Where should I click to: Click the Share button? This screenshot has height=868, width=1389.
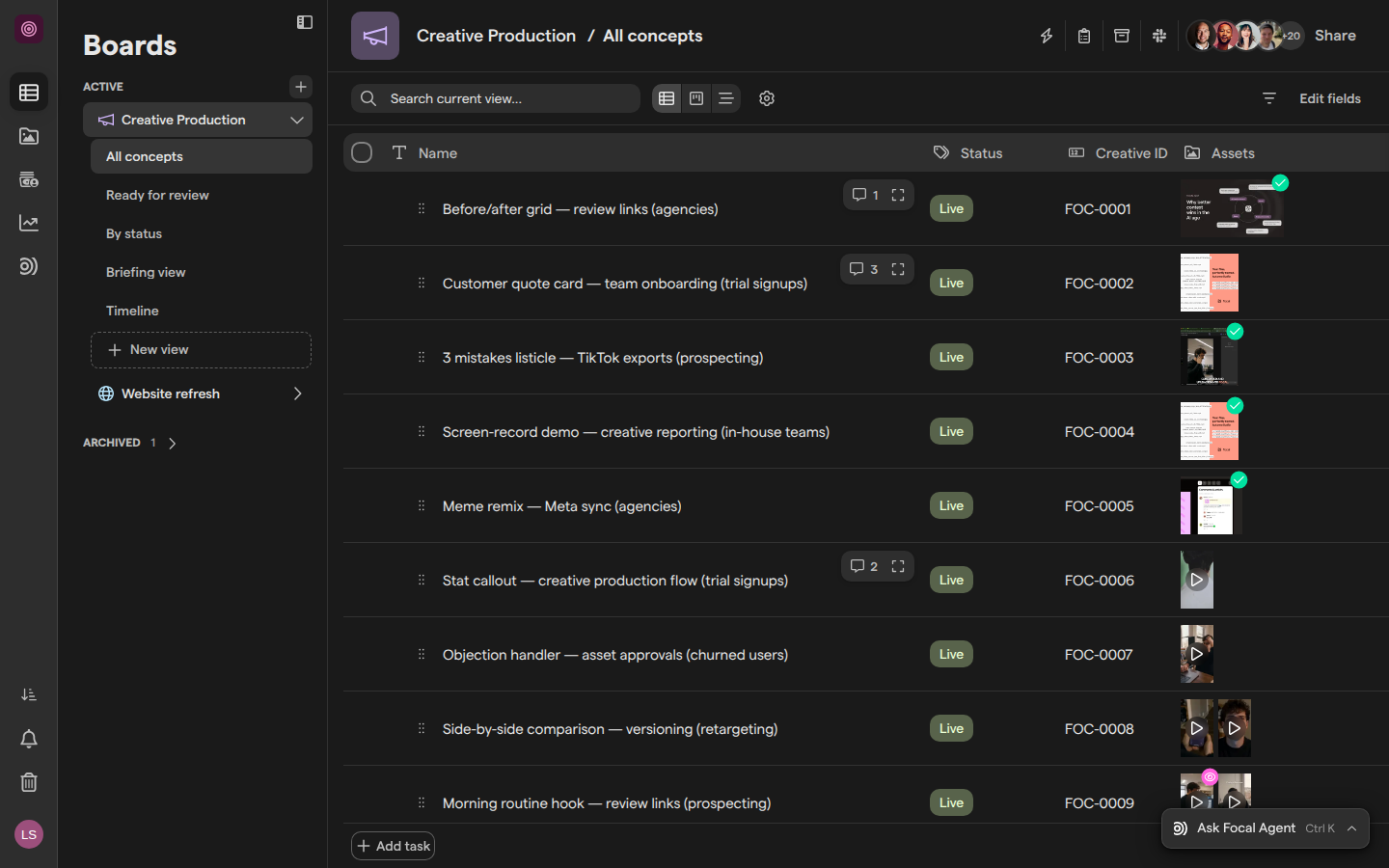click(x=1335, y=36)
